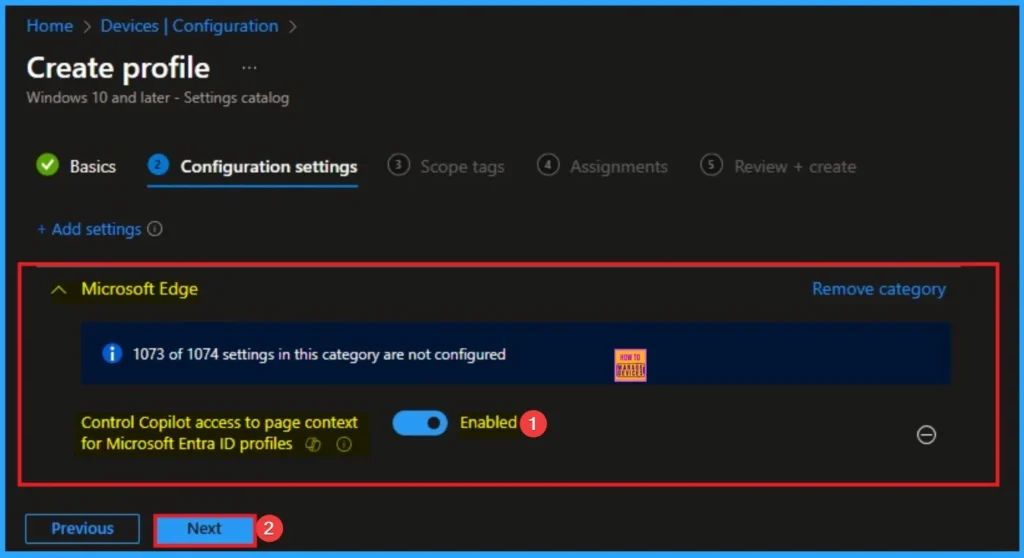Screen dimensions: 1024x558
Task: Go to the Scope tags step
Action: click(446, 166)
